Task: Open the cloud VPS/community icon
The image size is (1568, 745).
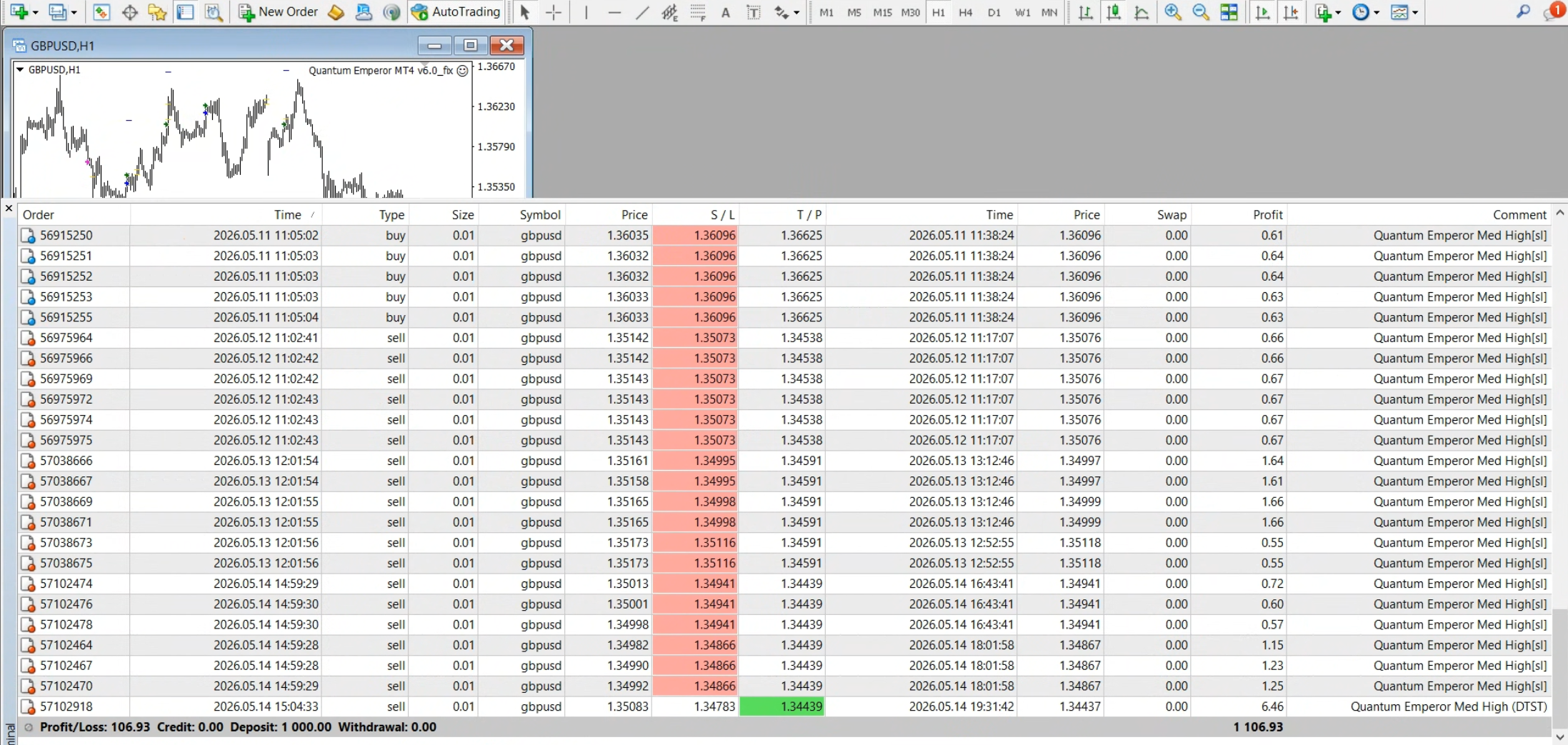Action: (x=364, y=12)
